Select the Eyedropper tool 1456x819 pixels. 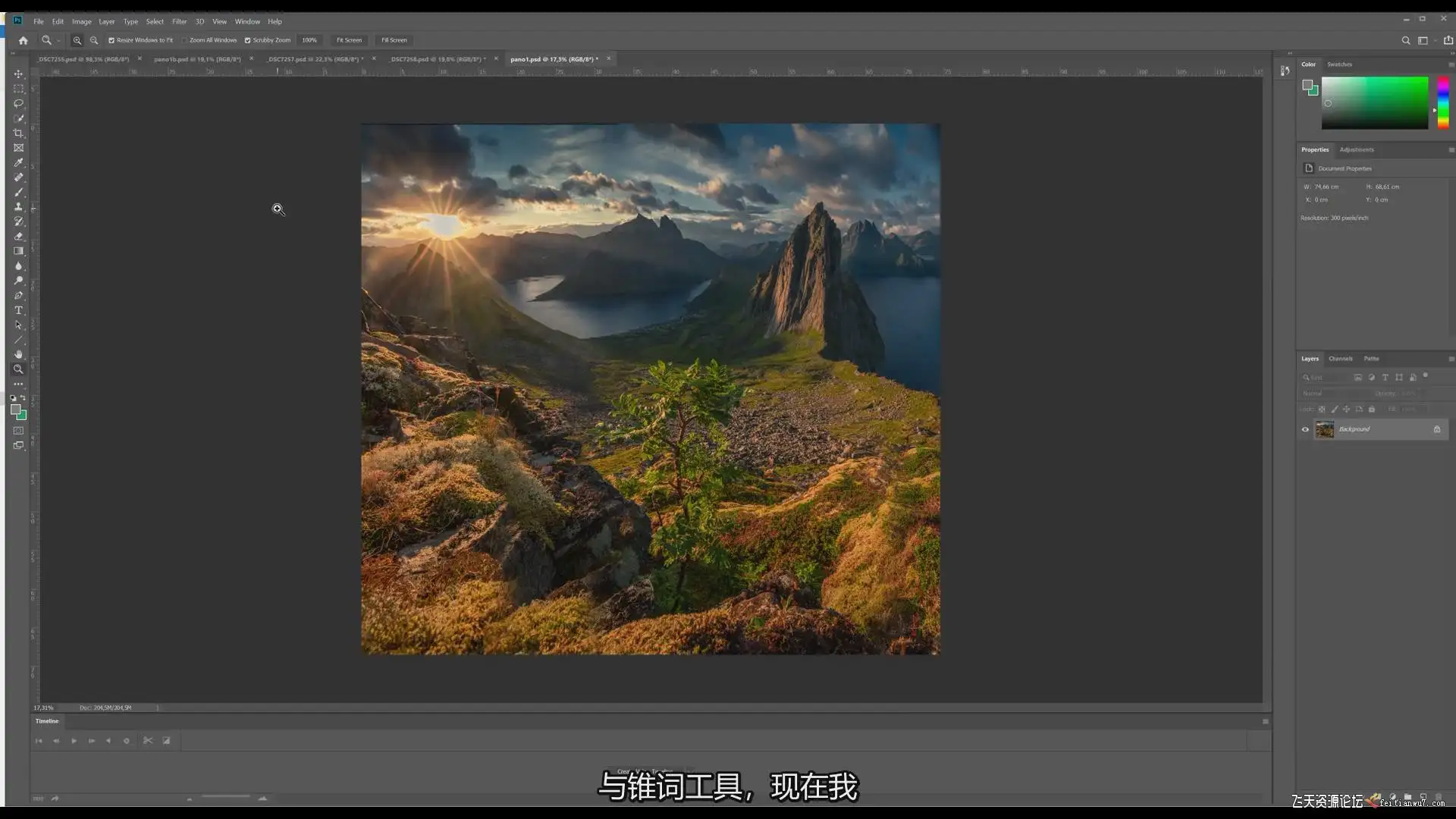coord(18,162)
